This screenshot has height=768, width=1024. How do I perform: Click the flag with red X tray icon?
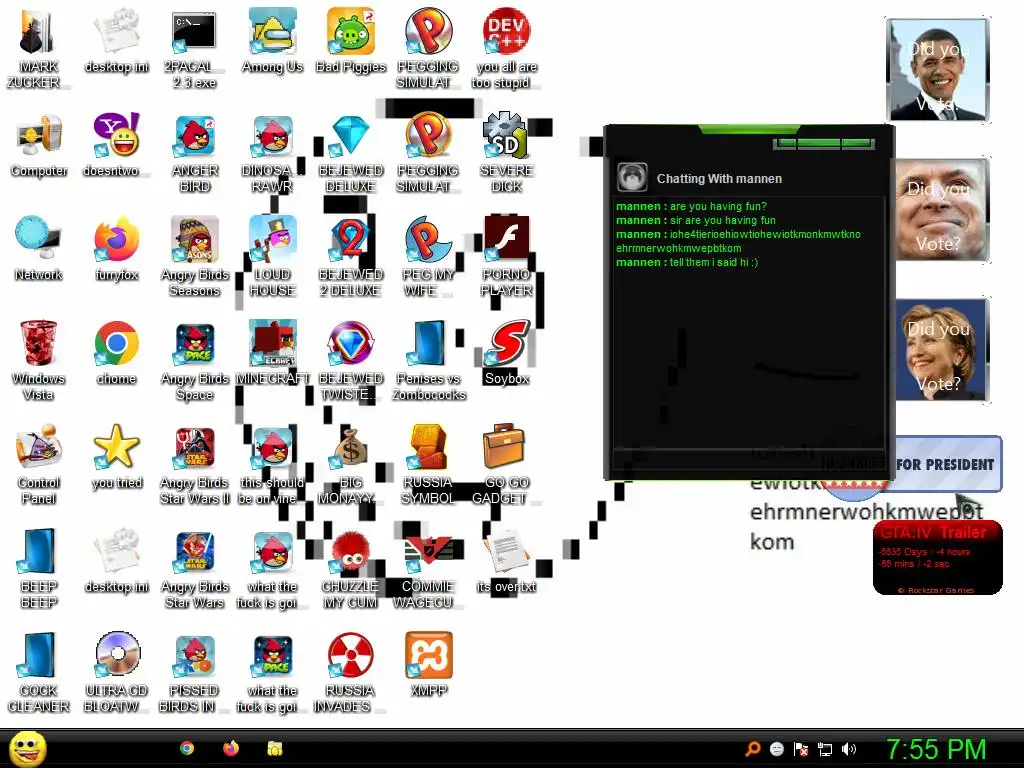801,749
